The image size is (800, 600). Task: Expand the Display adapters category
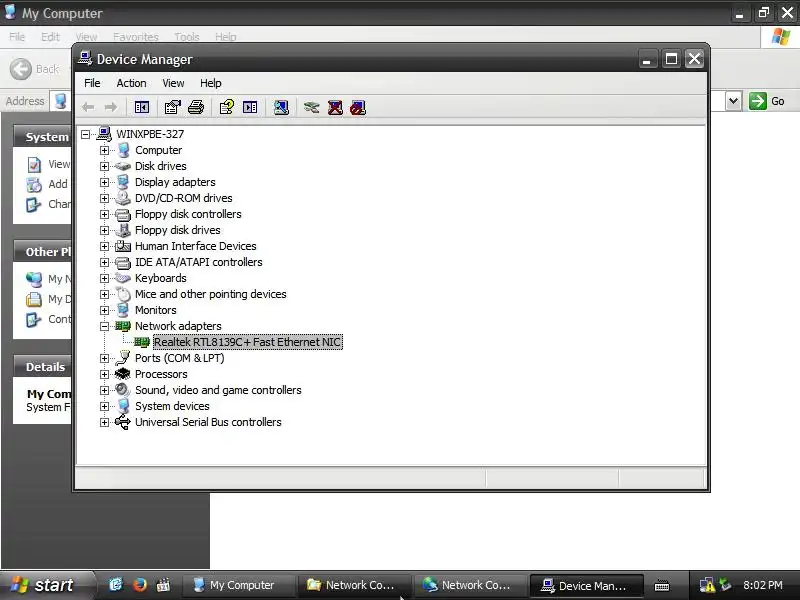(x=104, y=182)
